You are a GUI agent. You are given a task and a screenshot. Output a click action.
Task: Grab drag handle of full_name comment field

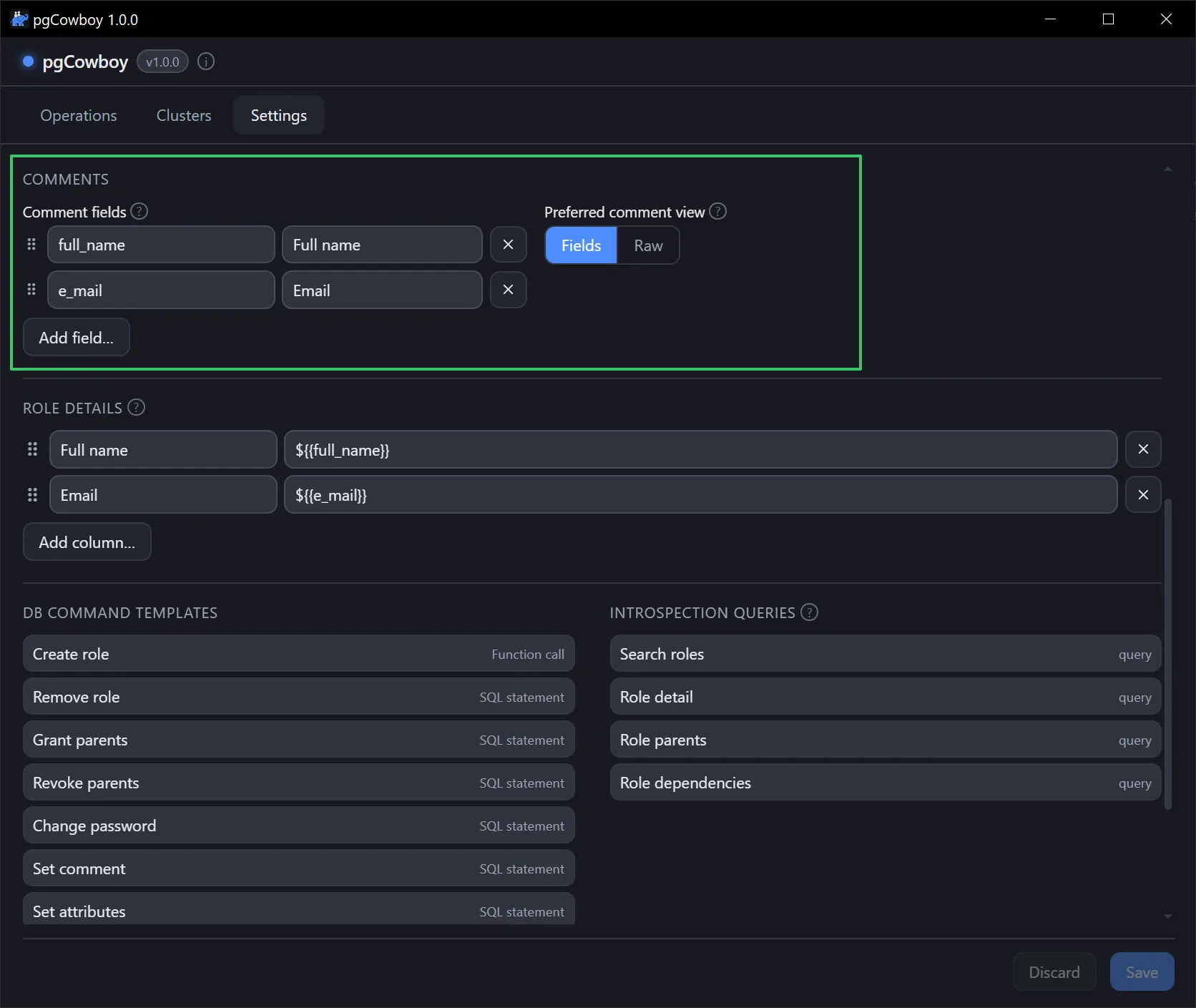coord(31,245)
